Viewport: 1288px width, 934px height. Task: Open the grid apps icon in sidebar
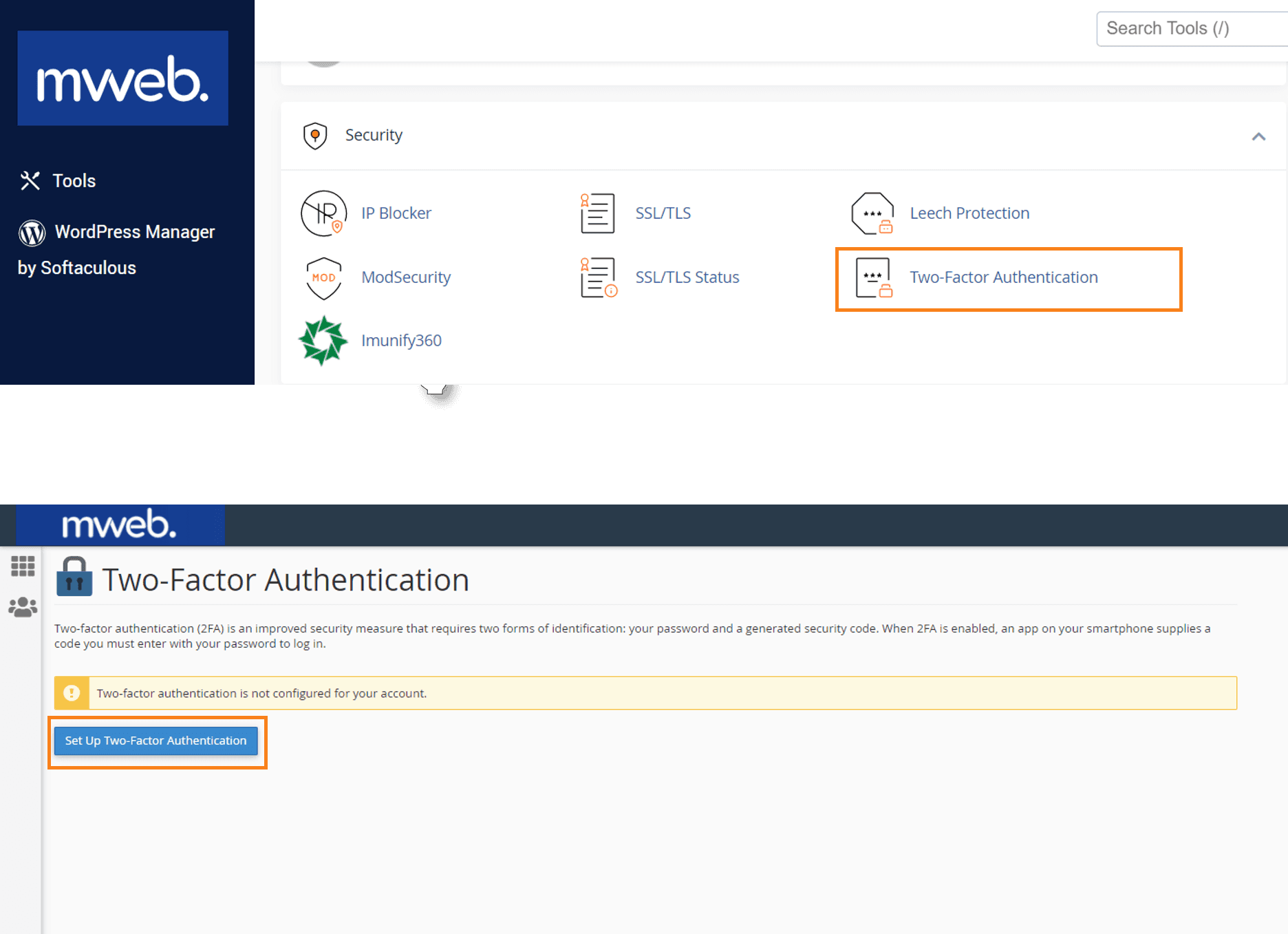coord(23,566)
